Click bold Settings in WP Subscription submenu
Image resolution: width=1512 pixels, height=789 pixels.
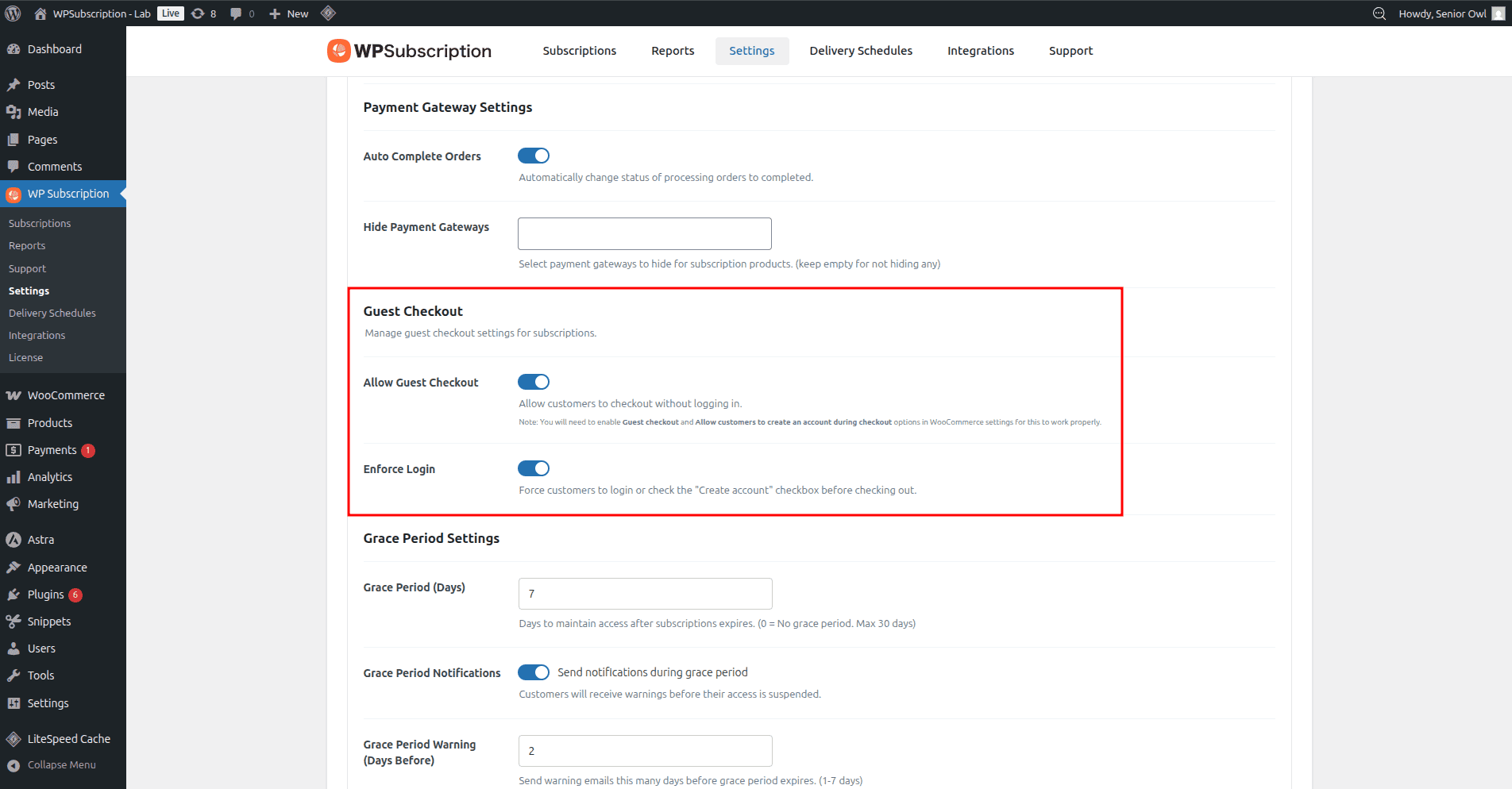pyautogui.click(x=29, y=291)
